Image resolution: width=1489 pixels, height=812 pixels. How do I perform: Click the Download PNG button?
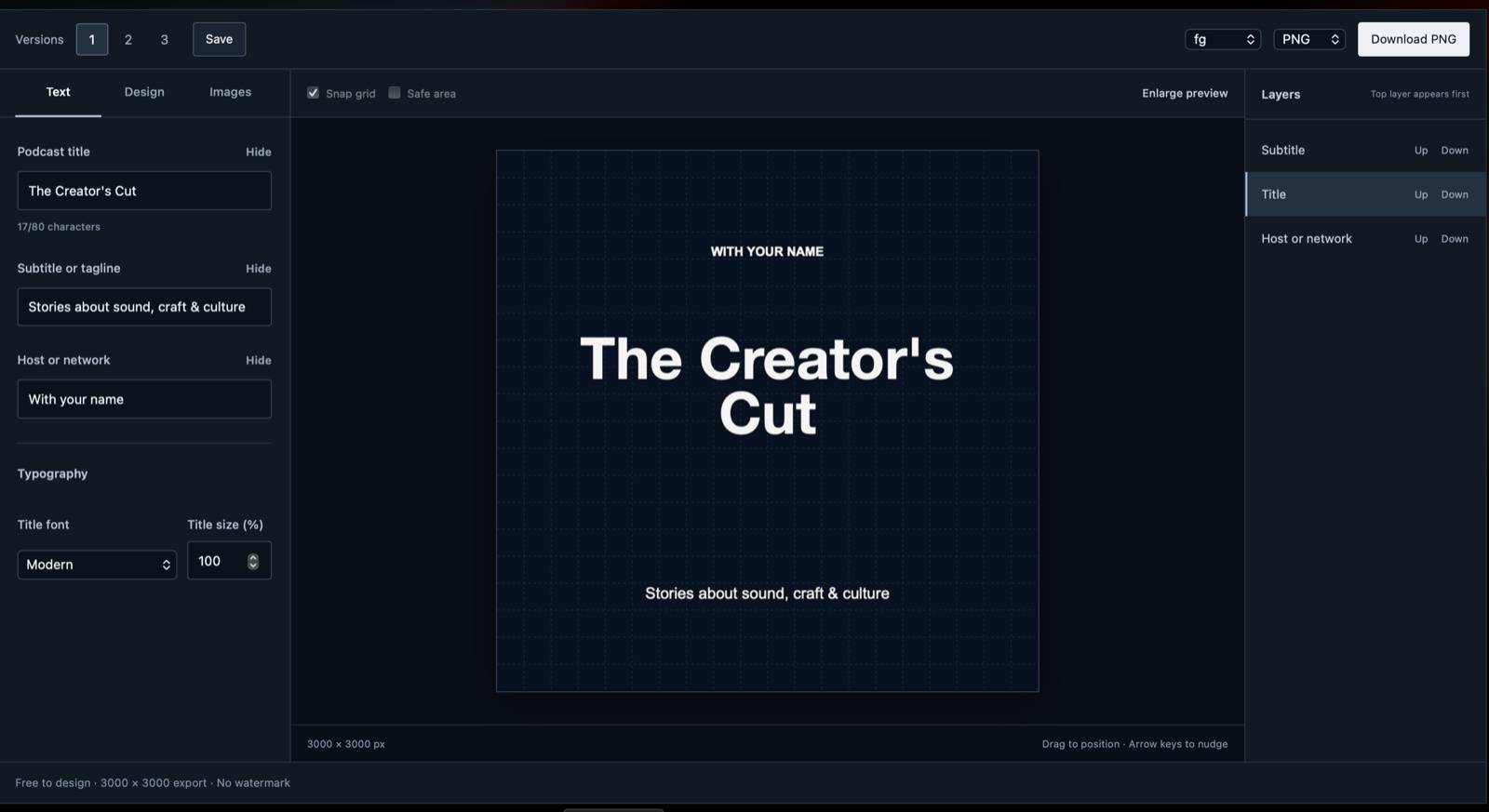(1414, 39)
